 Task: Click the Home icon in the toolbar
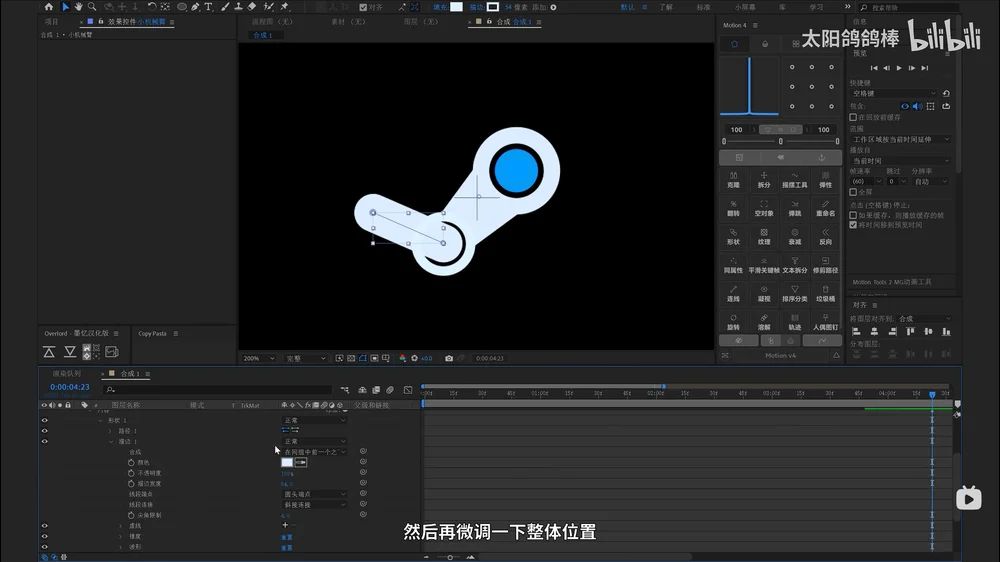[48, 7]
